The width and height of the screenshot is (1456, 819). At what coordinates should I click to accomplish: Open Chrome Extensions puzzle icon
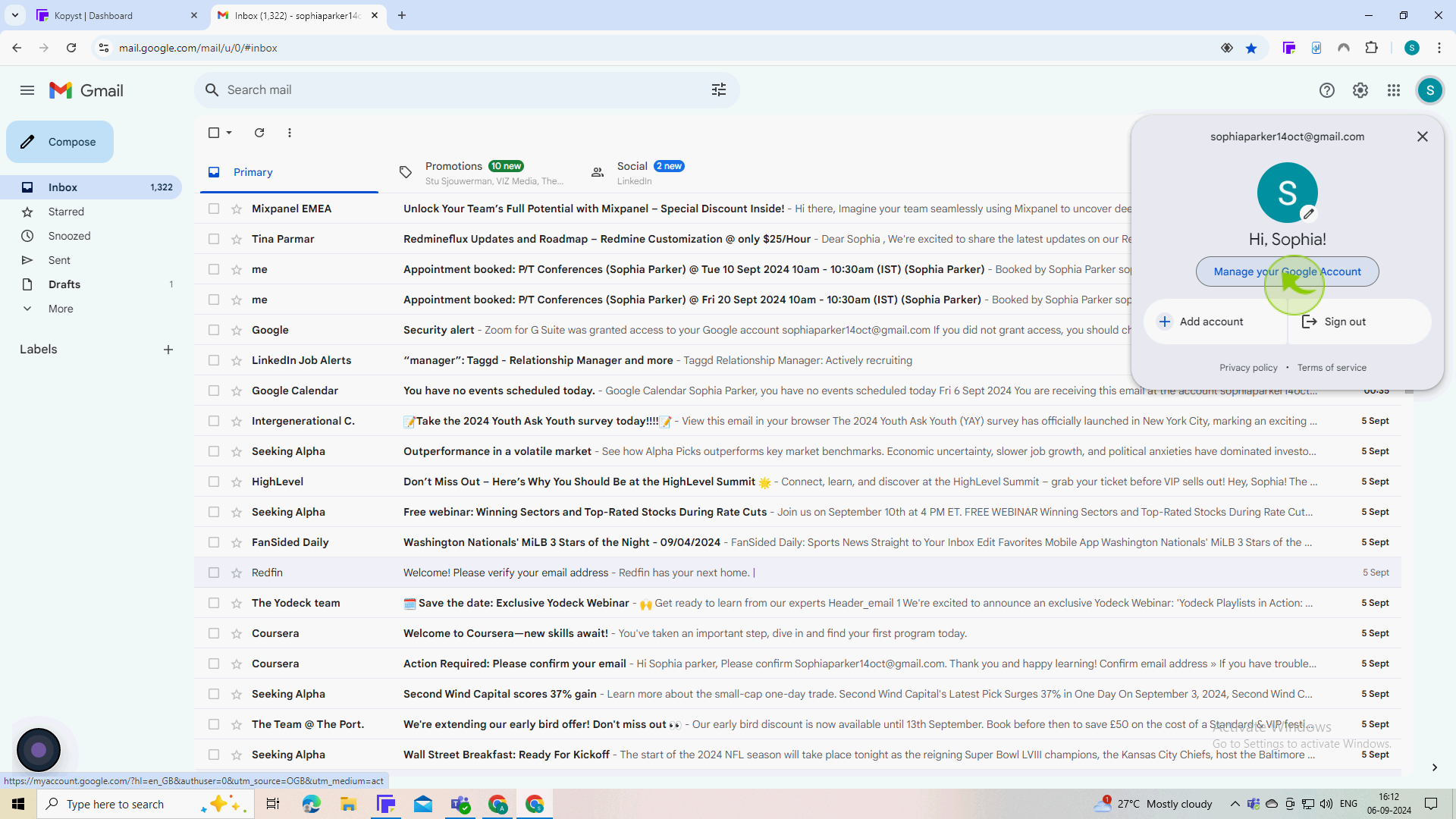[1371, 48]
